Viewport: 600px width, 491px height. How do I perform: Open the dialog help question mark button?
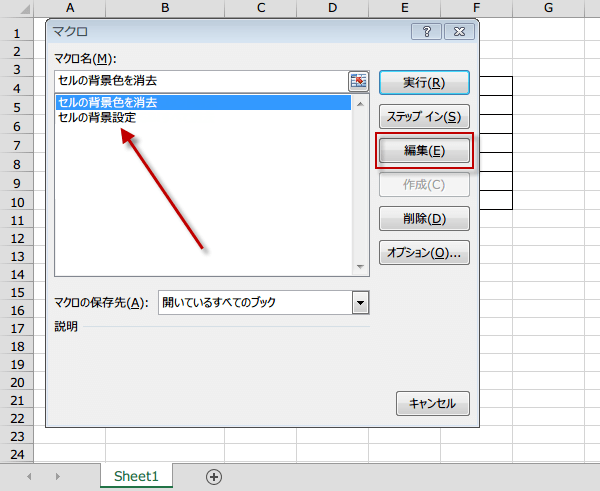tap(426, 31)
